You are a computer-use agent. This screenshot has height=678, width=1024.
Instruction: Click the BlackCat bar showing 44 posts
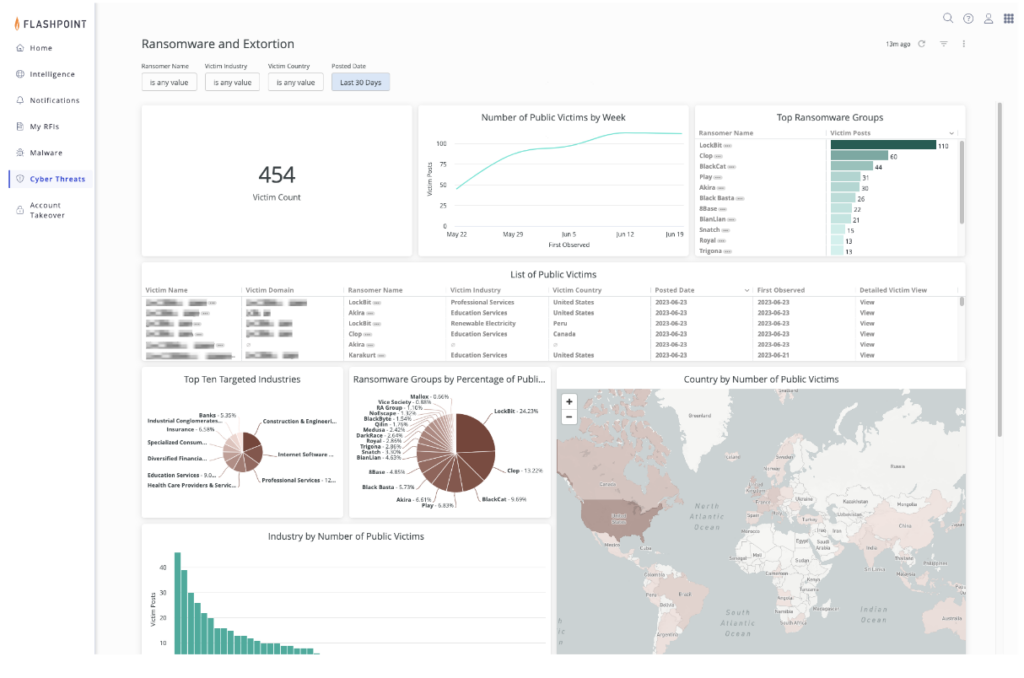(x=852, y=166)
